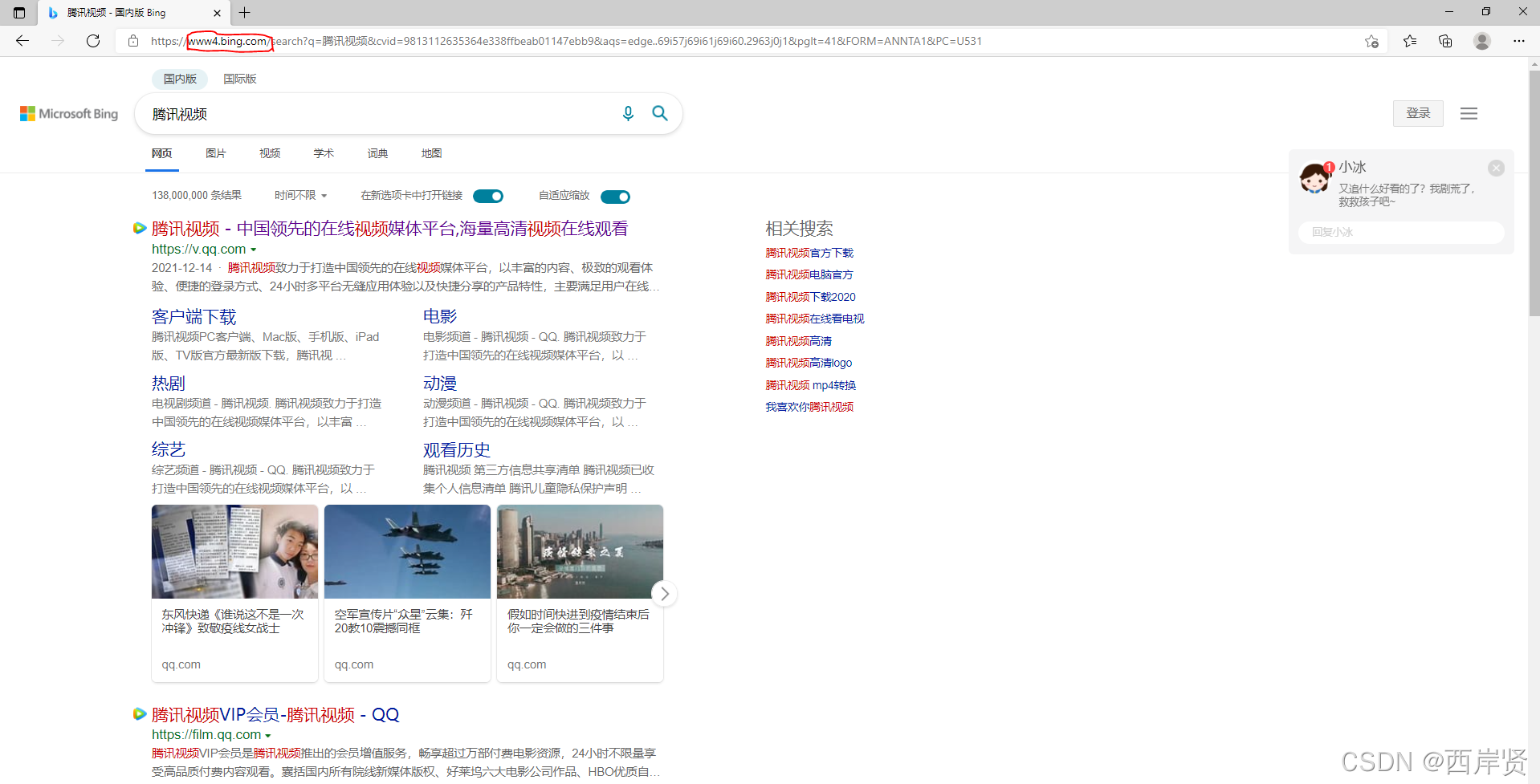Open the 动漫 sitelink

440,384
